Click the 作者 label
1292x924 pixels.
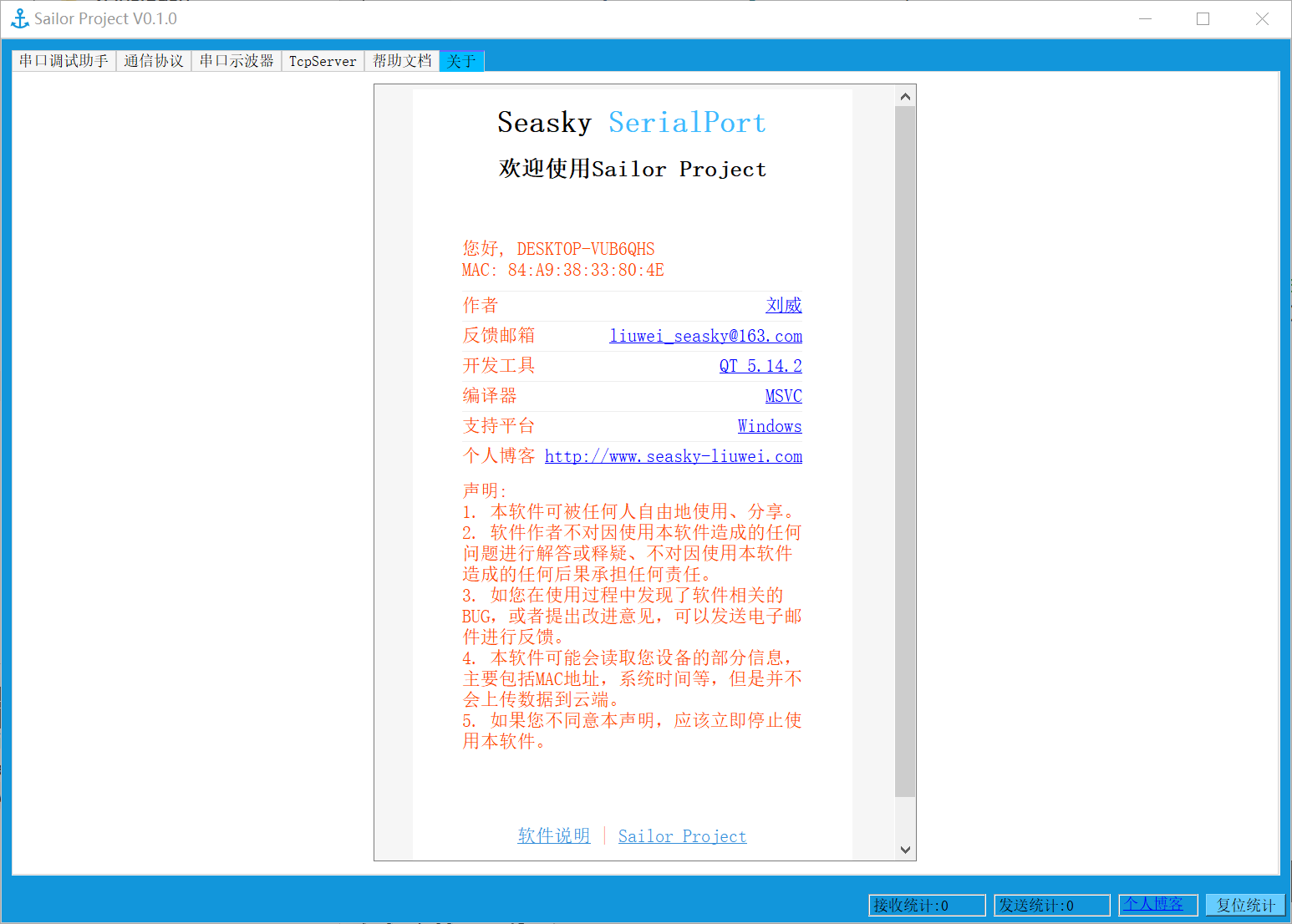(x=481, y=305)
